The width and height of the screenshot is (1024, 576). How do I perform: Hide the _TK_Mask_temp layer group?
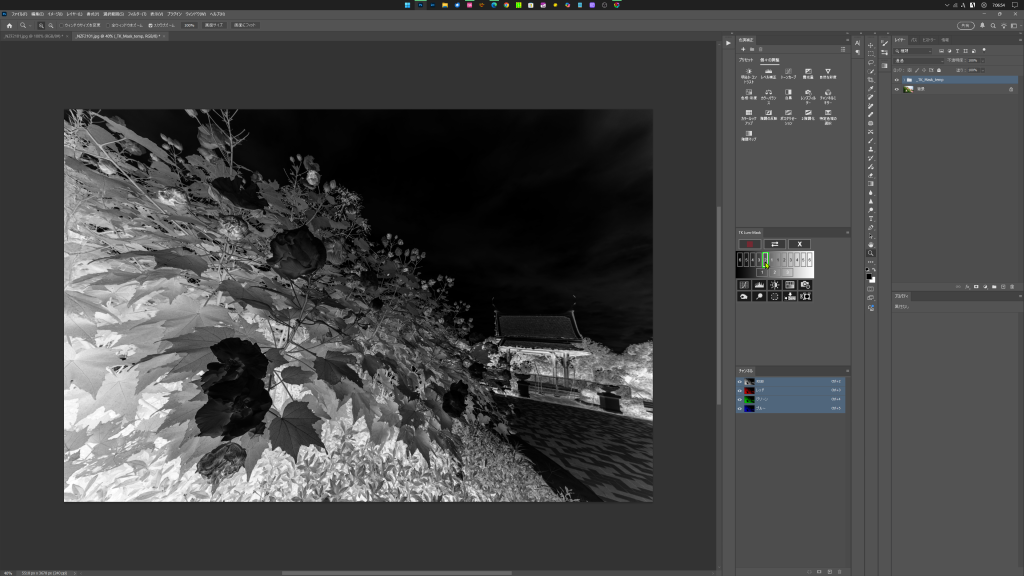coord(897,79)
